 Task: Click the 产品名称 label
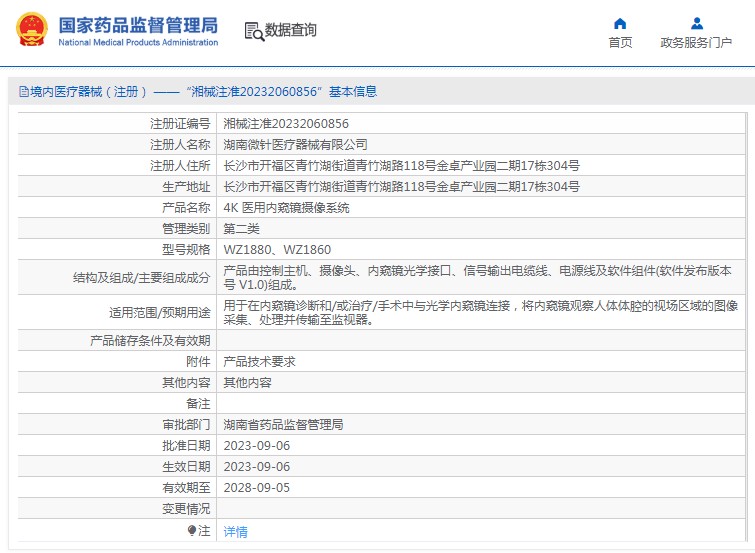pyautogui.click(x=186, y=208)
